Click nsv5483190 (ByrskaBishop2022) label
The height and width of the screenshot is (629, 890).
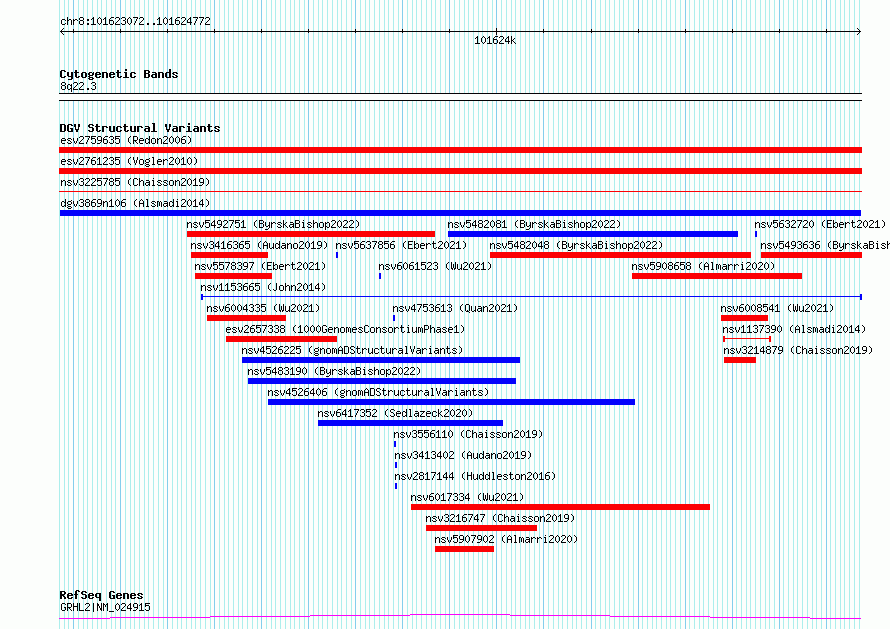[334, 371]
